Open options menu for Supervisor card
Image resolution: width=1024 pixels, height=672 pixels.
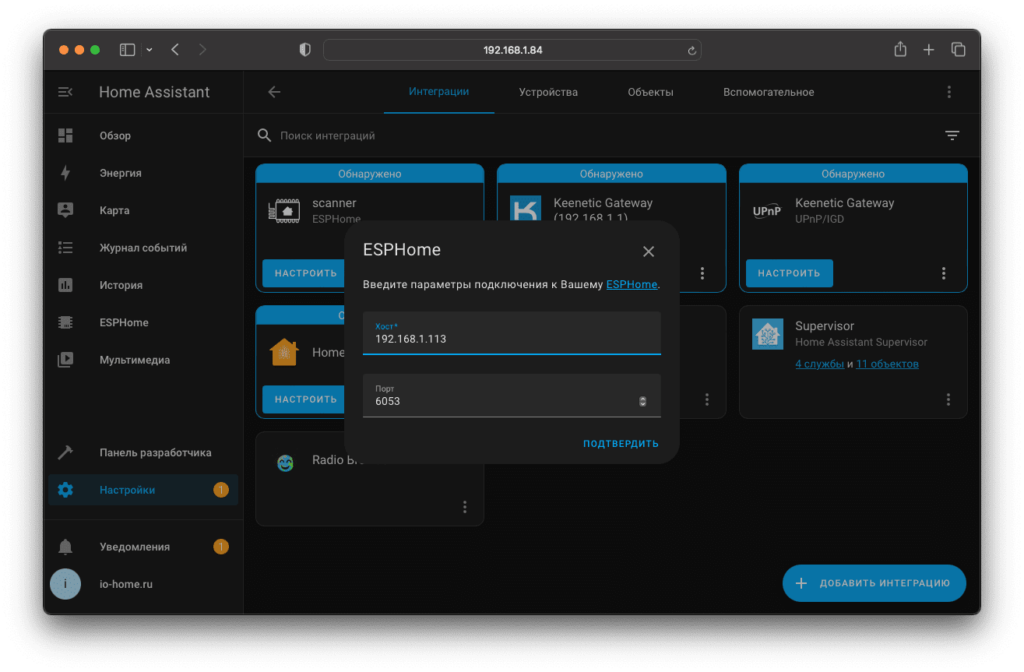click(948, 399)
